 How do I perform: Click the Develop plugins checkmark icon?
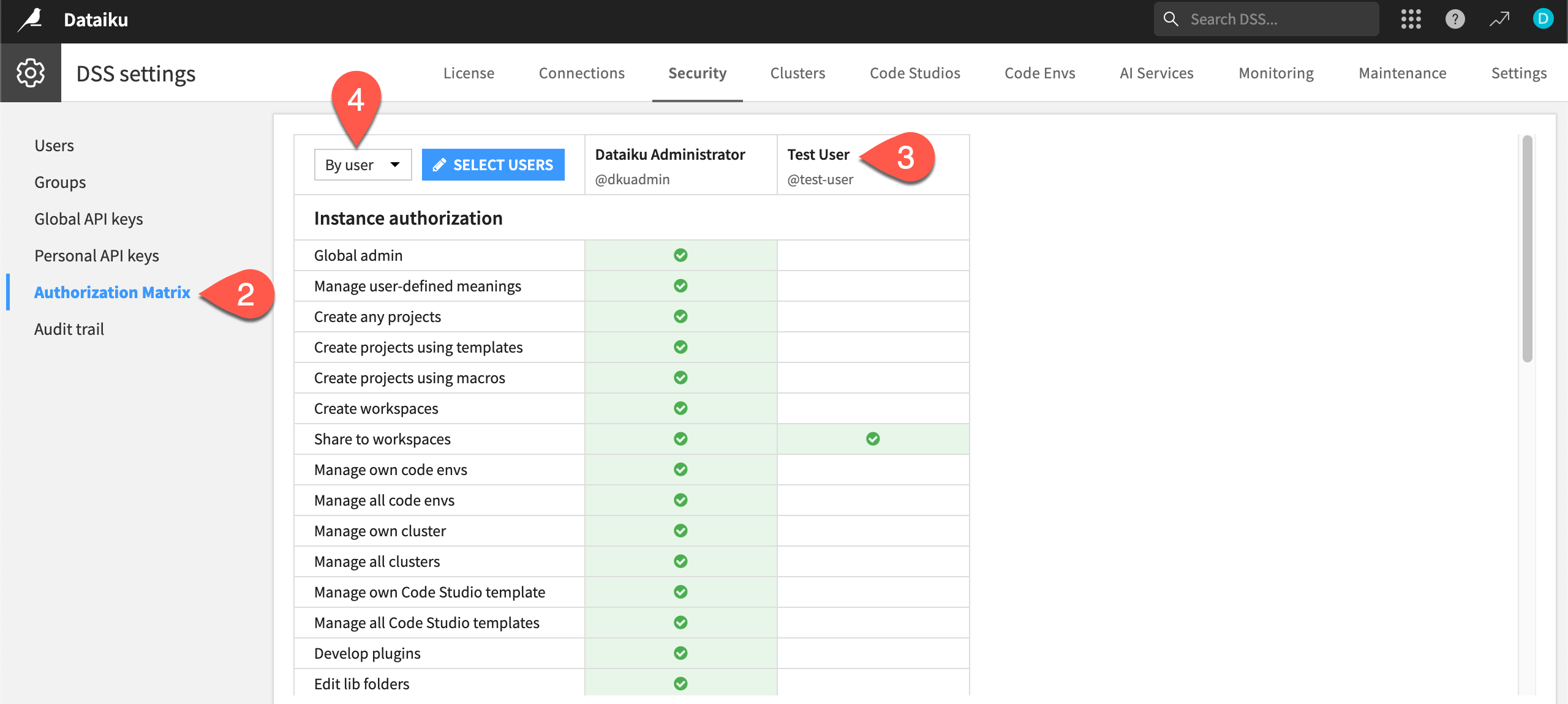pos(680,653)
